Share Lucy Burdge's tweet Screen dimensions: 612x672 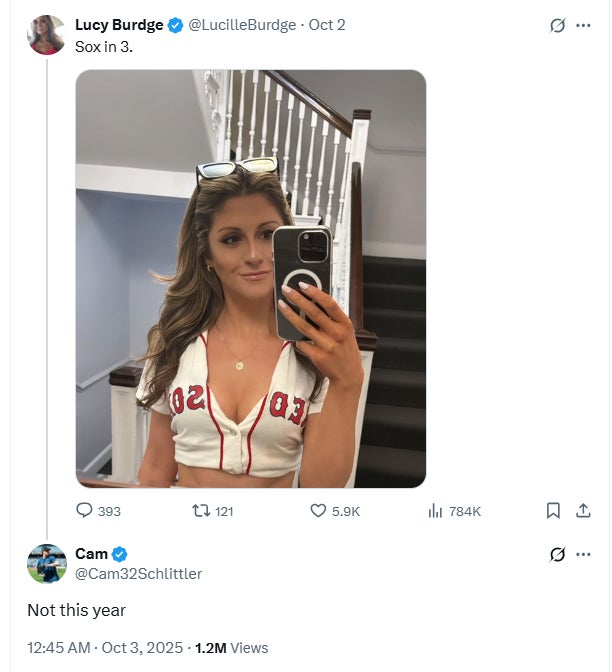[583, 511]
